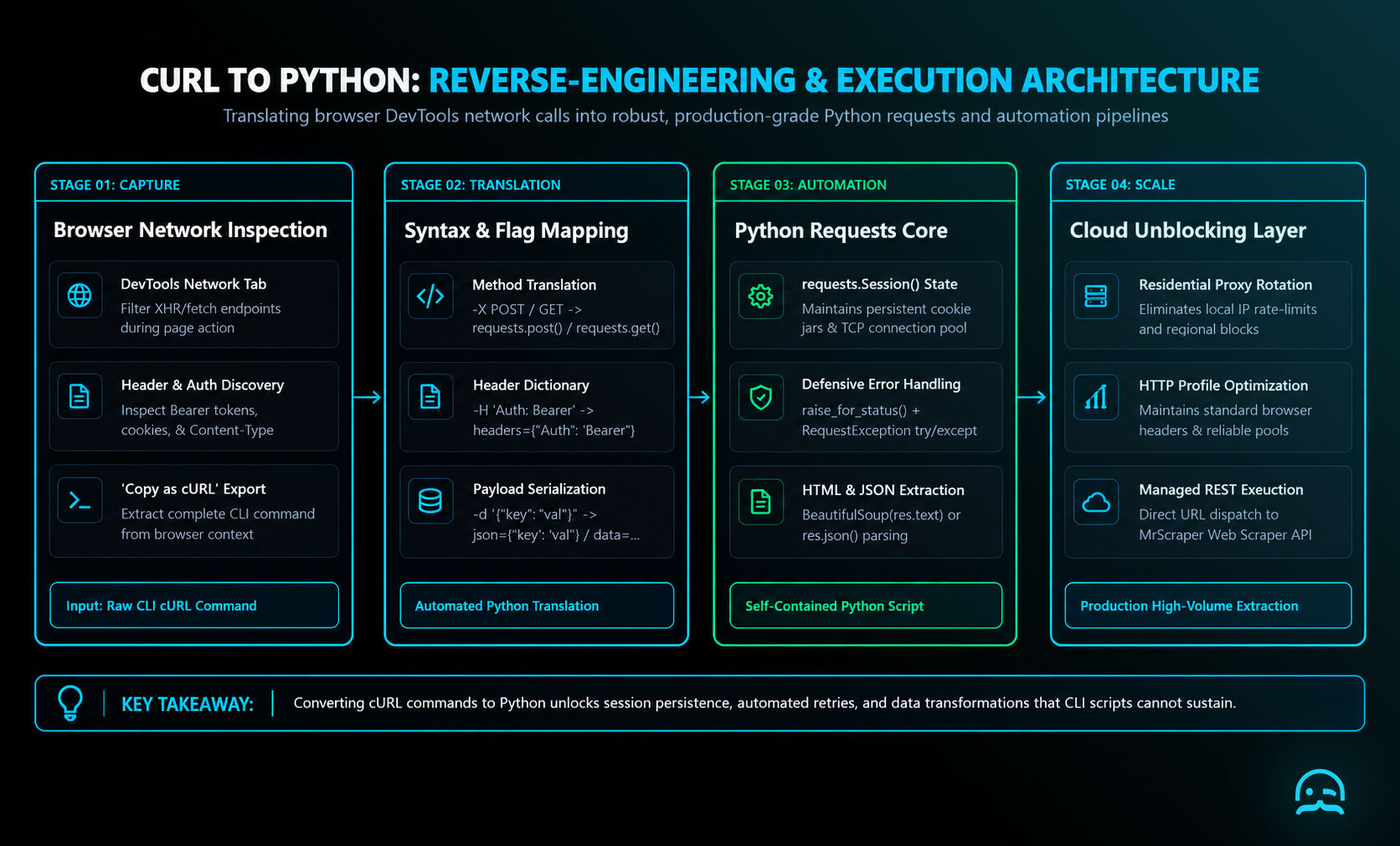Click the MrScraper mustache face logo
The width and height of the screenshot is (1400, 846).
click(1320, 792)
